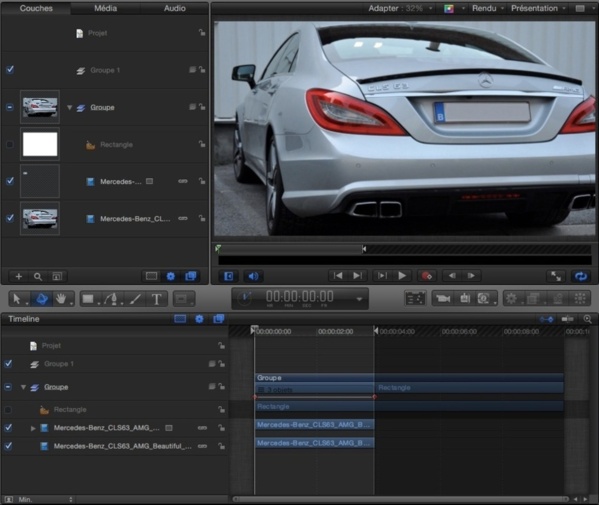Enable Rectangle in Timeline
599x505 pixels.
8,410
